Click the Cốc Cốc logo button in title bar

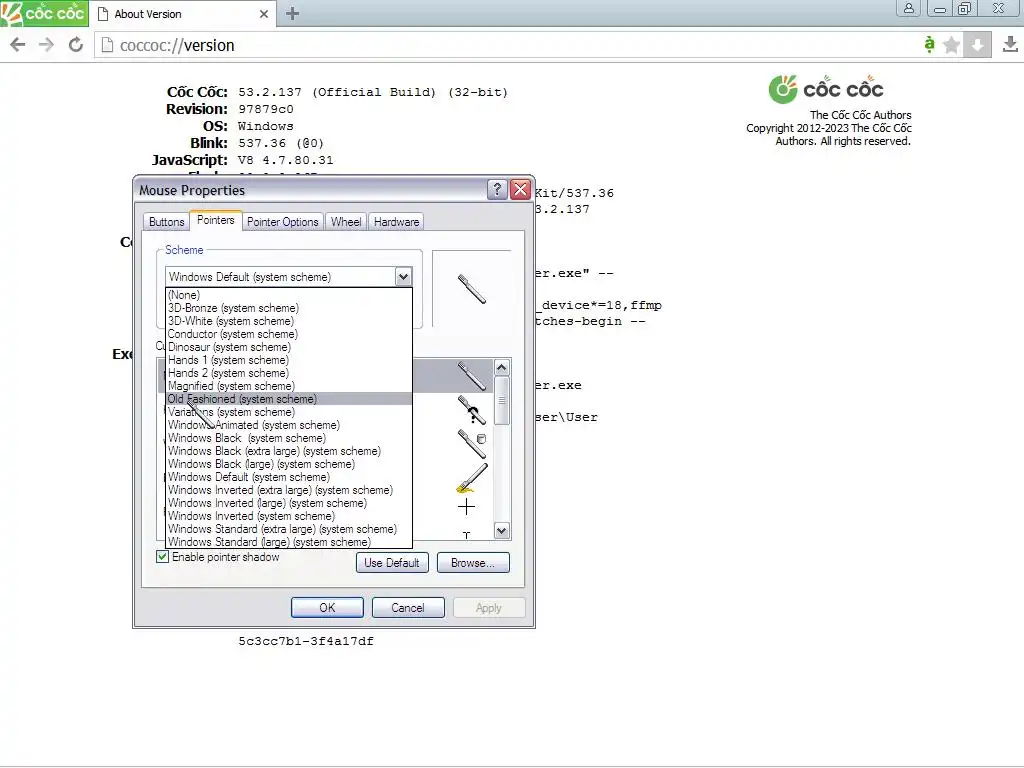44,13
